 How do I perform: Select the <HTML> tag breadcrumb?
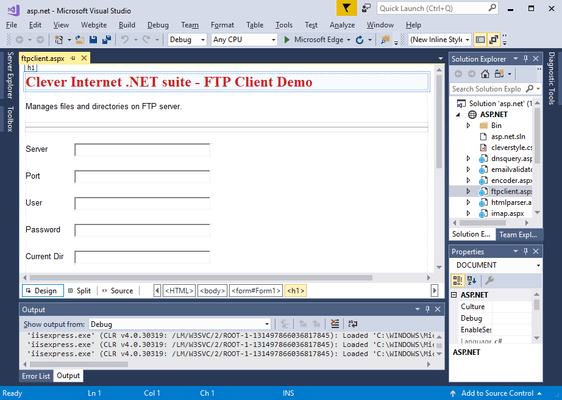[179, 291]
